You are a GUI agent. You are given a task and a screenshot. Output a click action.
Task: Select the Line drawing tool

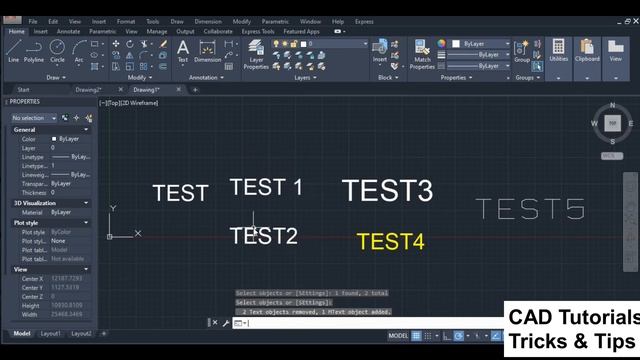[13, 51]
